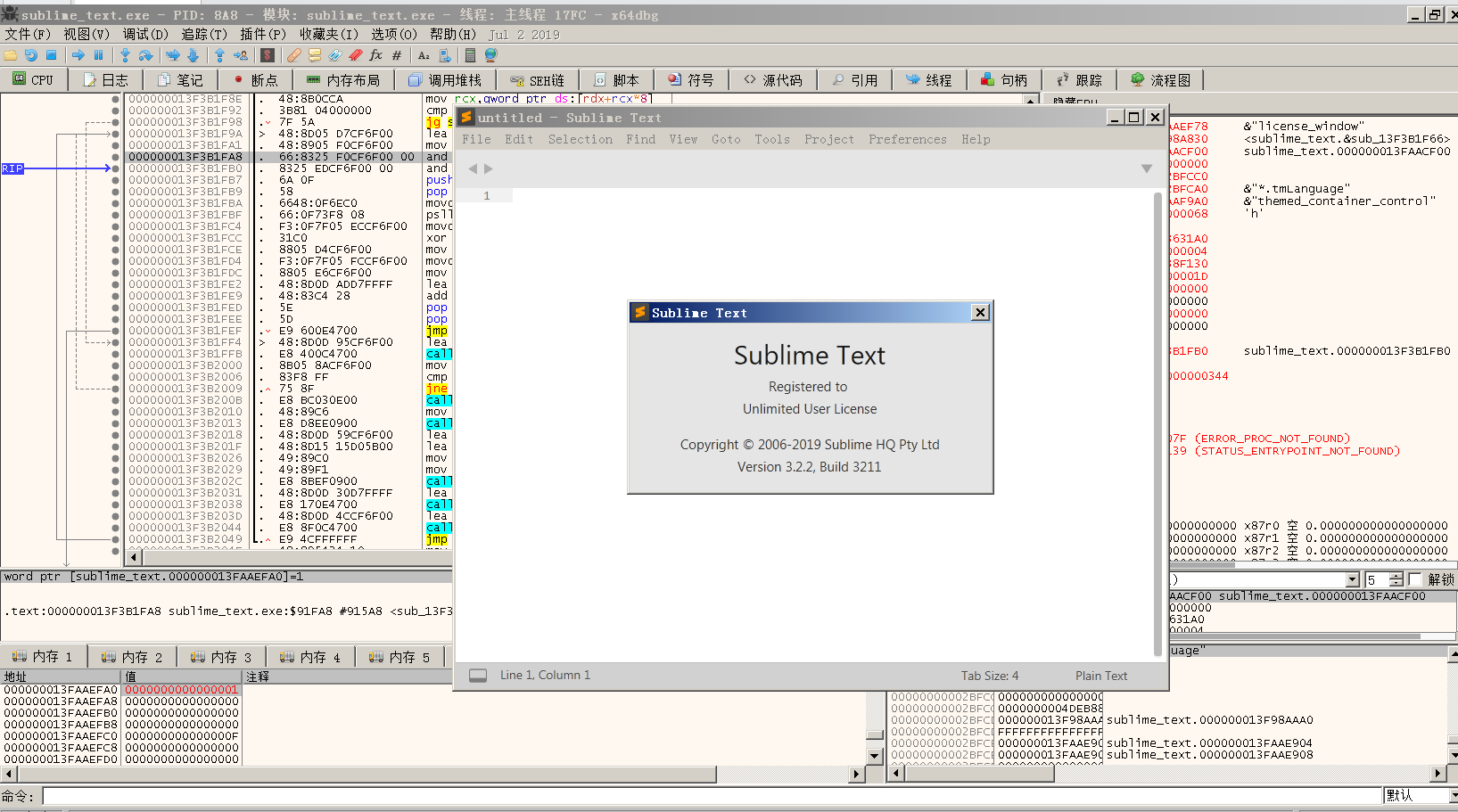Open the variables hash icon
Viewport: 1458px width, 812px height.
[397, 55]
